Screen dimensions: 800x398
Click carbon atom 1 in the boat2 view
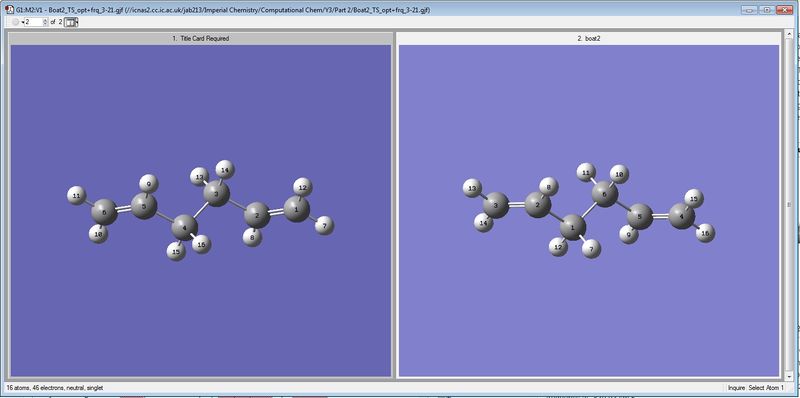coord(572,228)
